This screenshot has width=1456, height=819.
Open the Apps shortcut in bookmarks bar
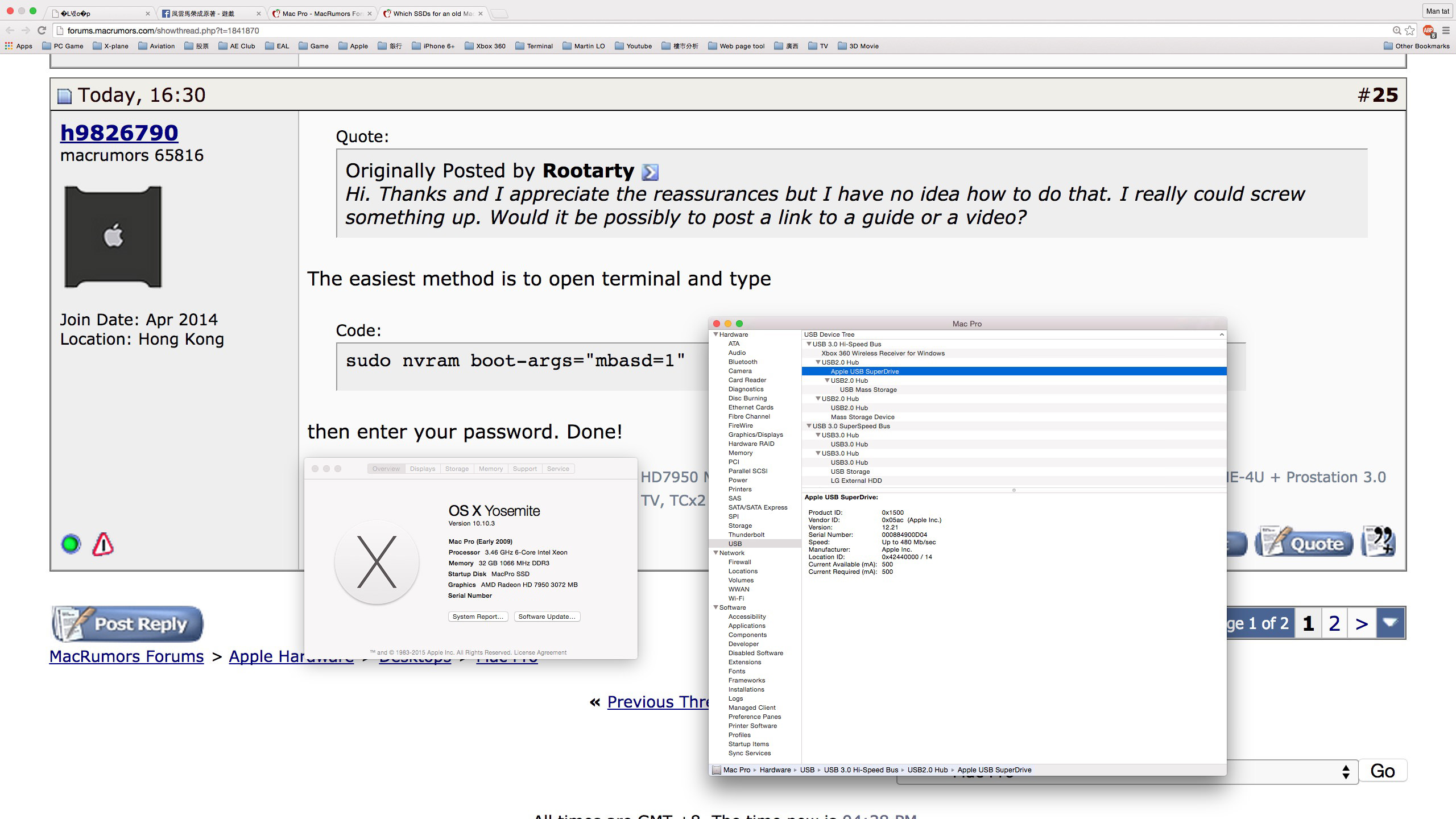pyautogui.click(x=19, y=46)
